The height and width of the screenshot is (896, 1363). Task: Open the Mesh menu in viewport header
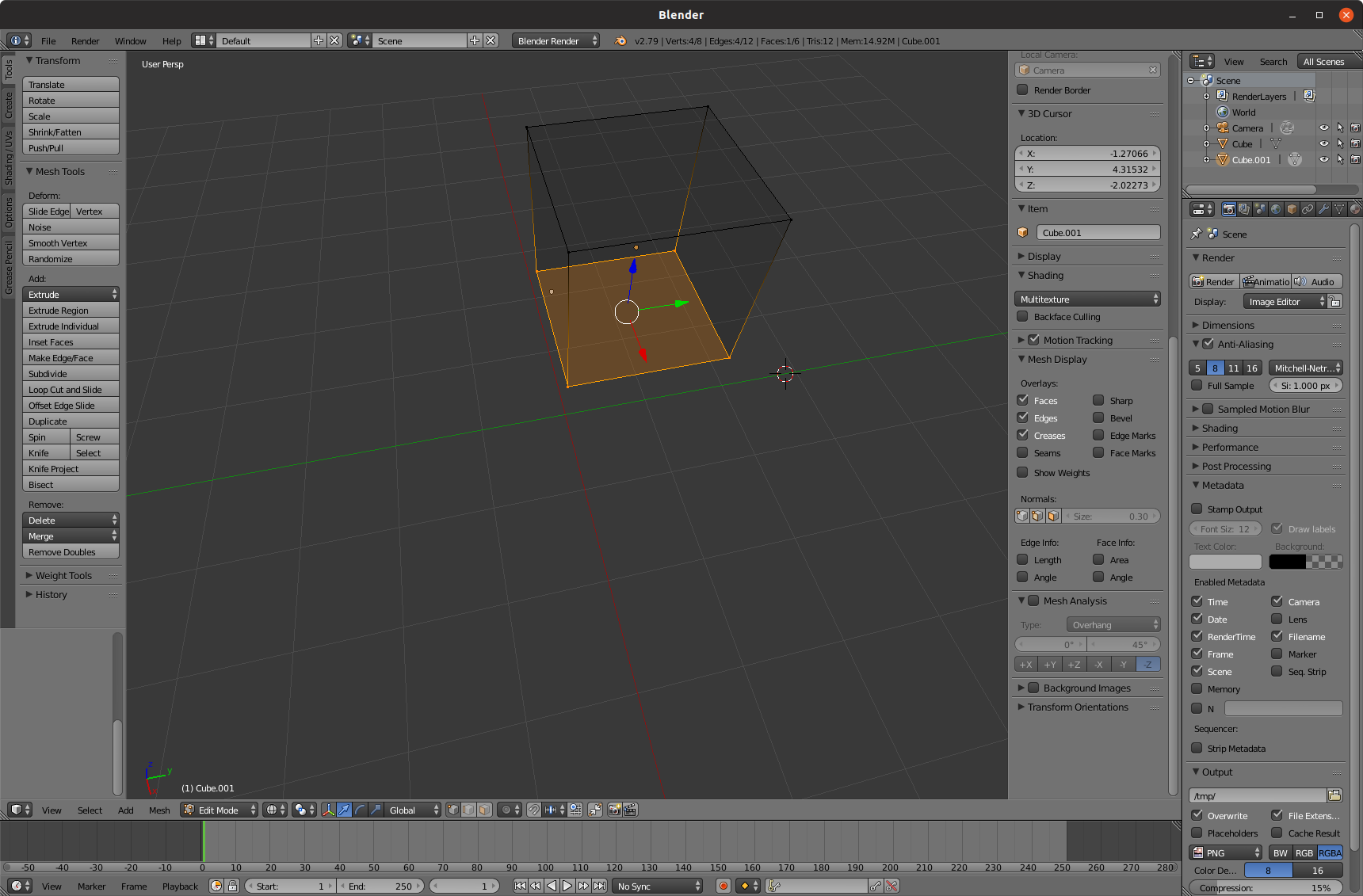[158, 810]
